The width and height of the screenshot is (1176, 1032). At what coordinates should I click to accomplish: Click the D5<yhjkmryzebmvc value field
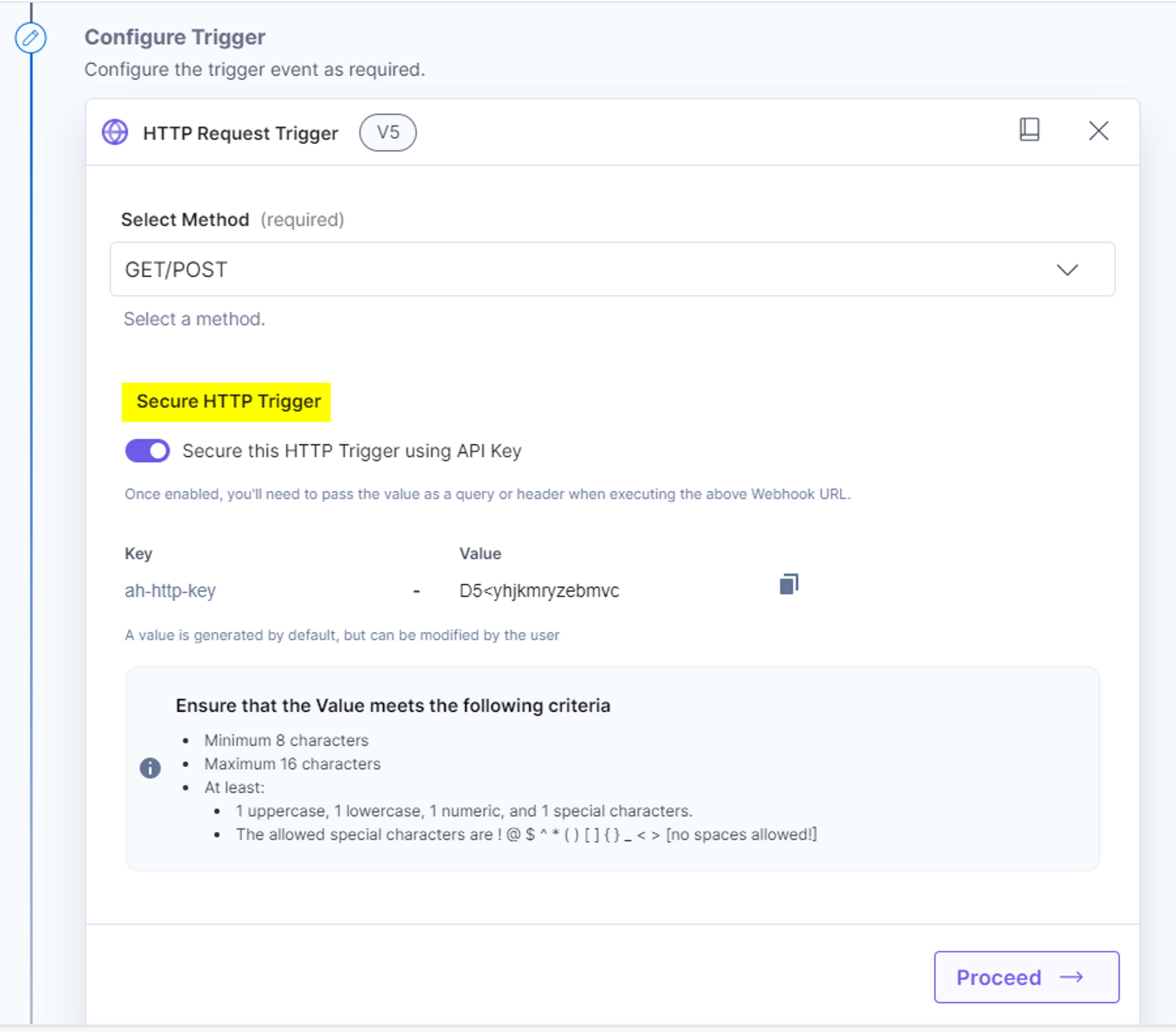(x=539, y=591)
